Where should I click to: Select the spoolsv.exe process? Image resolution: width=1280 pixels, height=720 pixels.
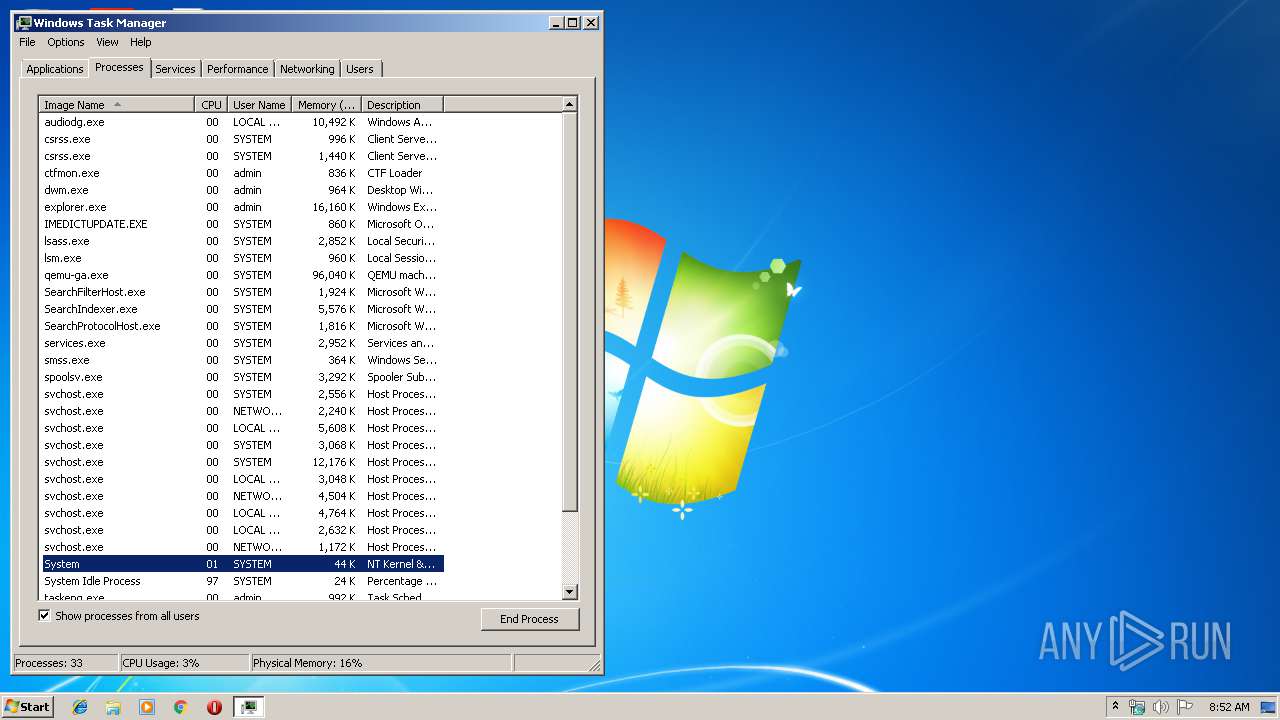point(241,377)
